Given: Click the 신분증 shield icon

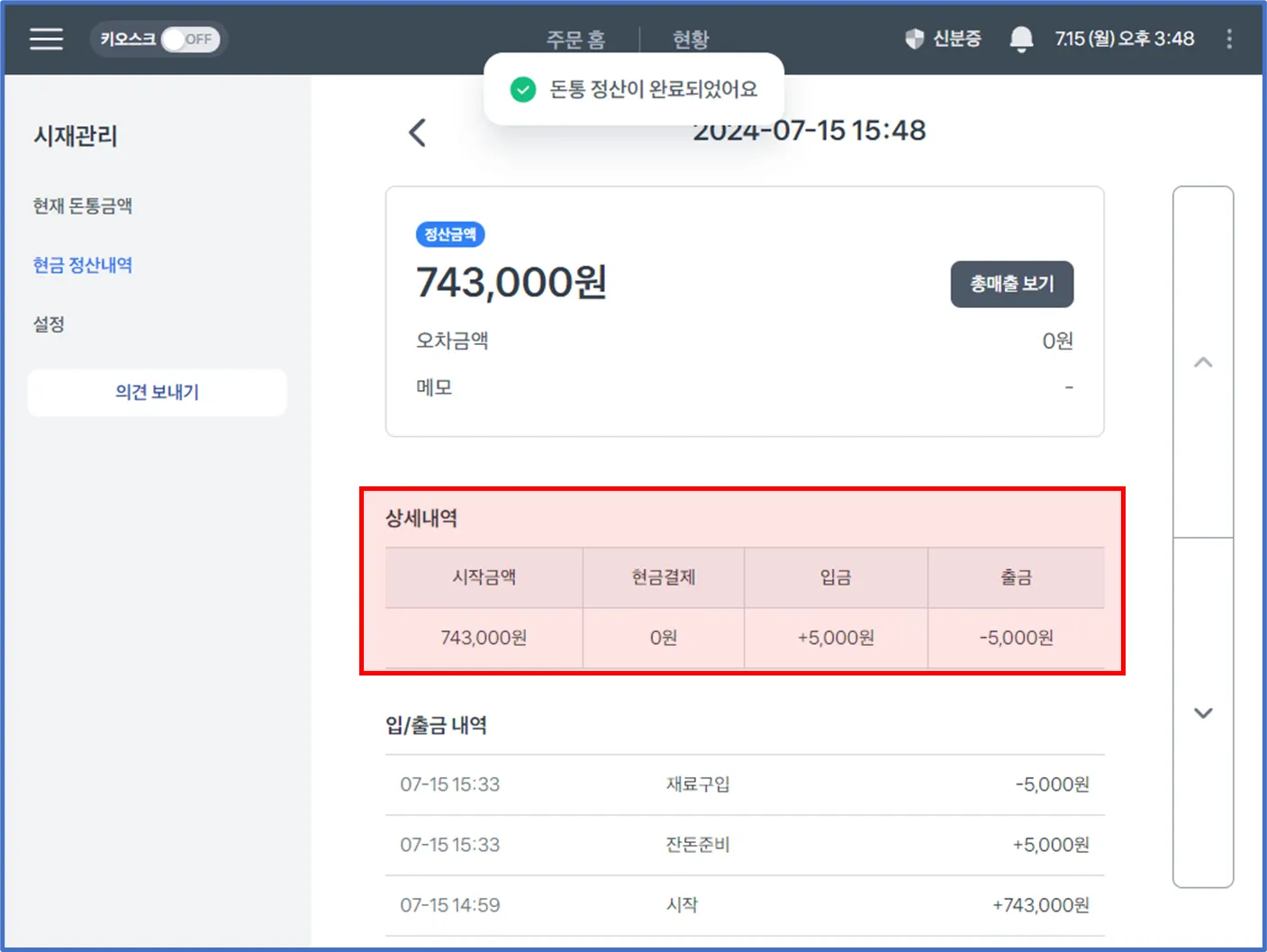Looking at the screenshot, I should coord(914,39).
